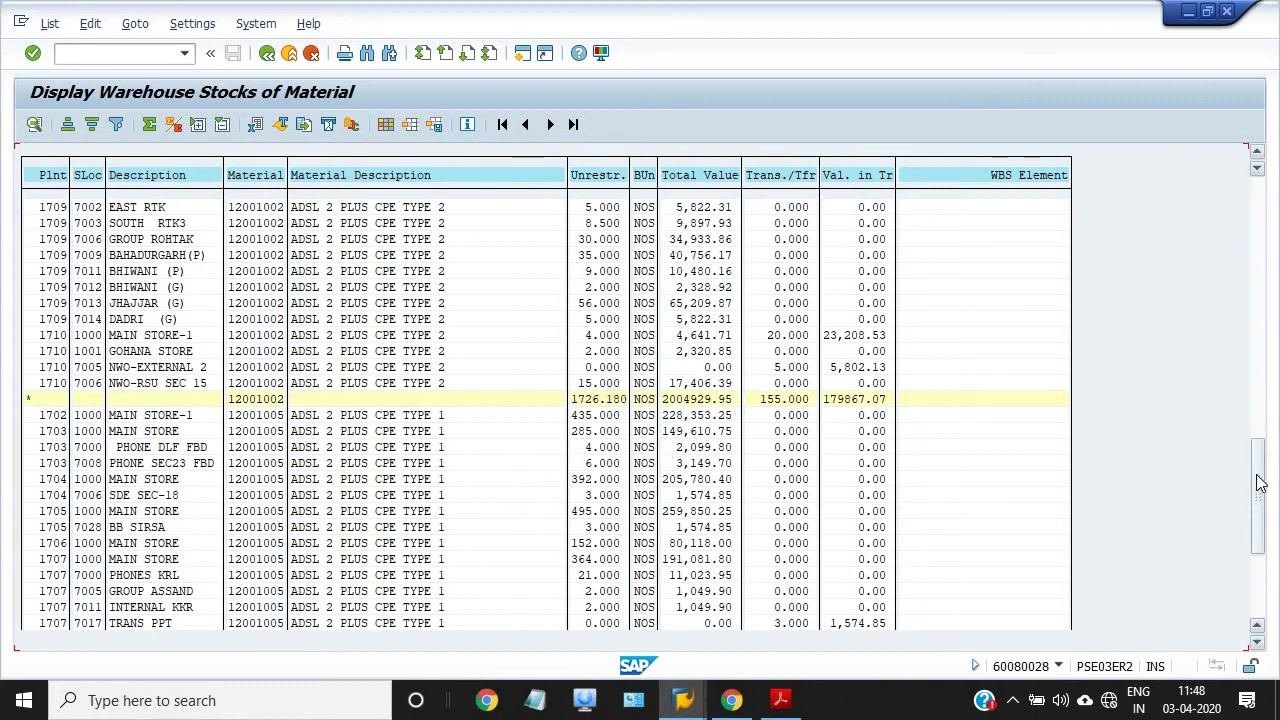Click the scroll down arrow at bottom right
The image size is (1280, 720).
1258,642
